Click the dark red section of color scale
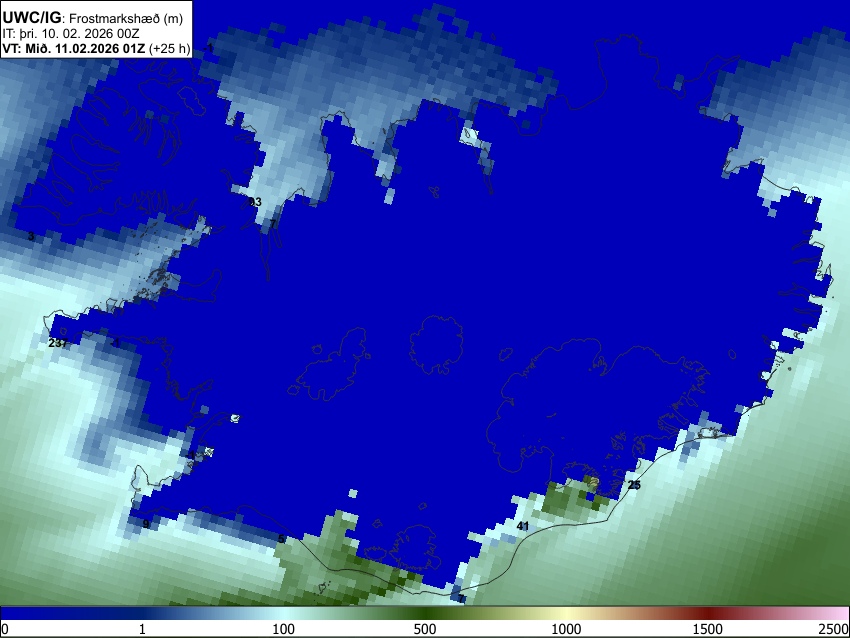This screenshot has width=850, height=638. [708, 614]
